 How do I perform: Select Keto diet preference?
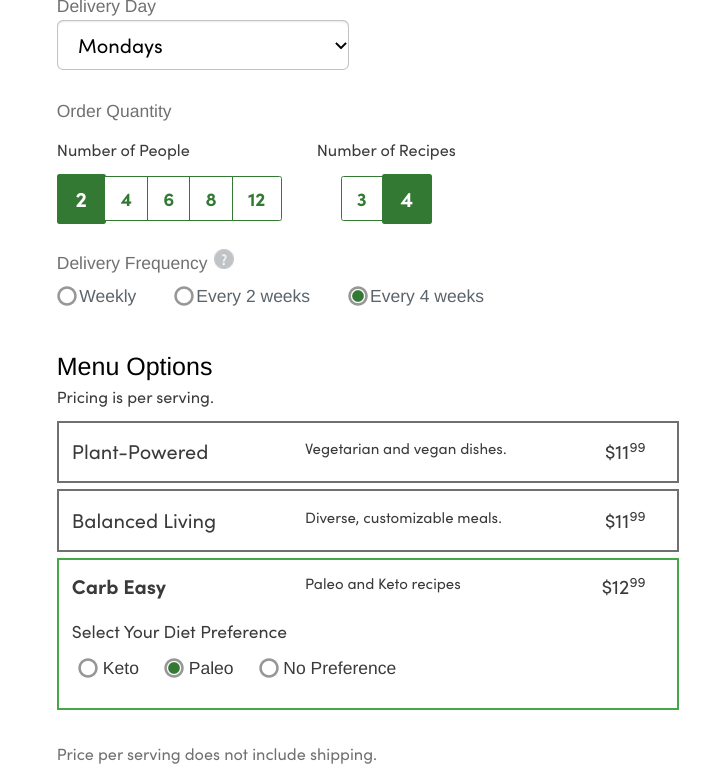coord(88,669)
